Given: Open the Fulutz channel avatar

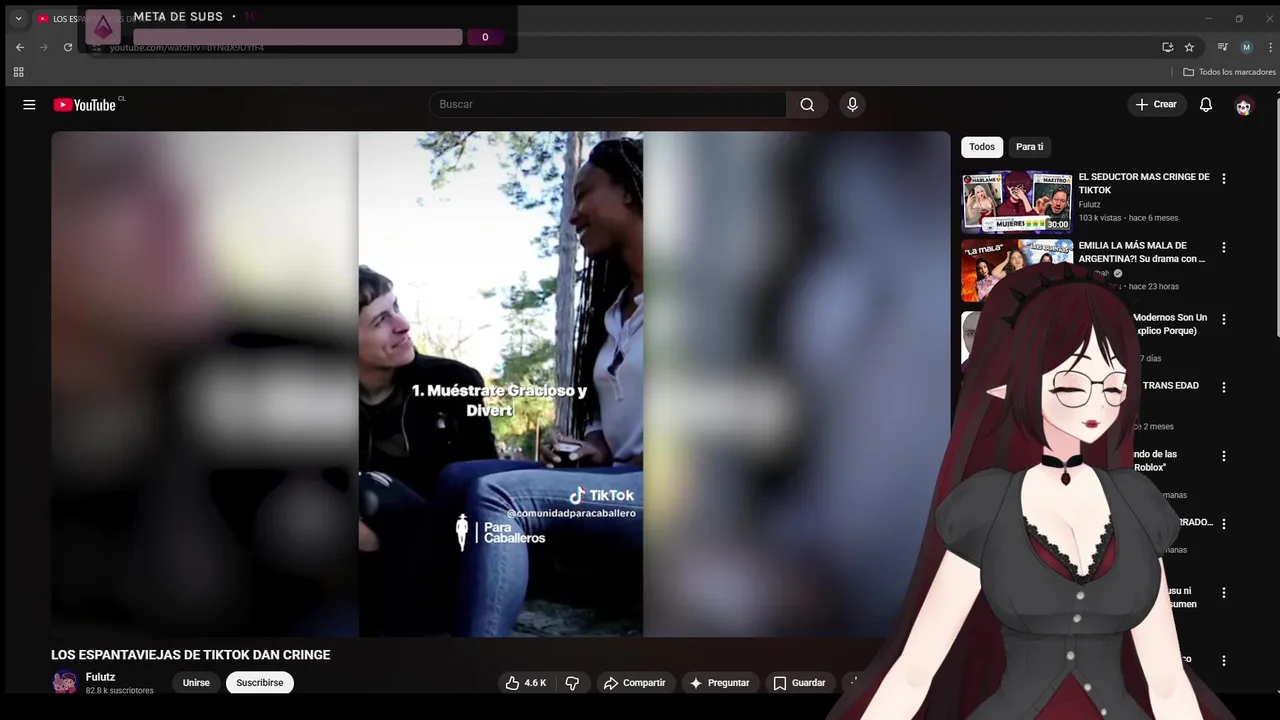Looking at the screenshot, I should click(x=65, y=683).
